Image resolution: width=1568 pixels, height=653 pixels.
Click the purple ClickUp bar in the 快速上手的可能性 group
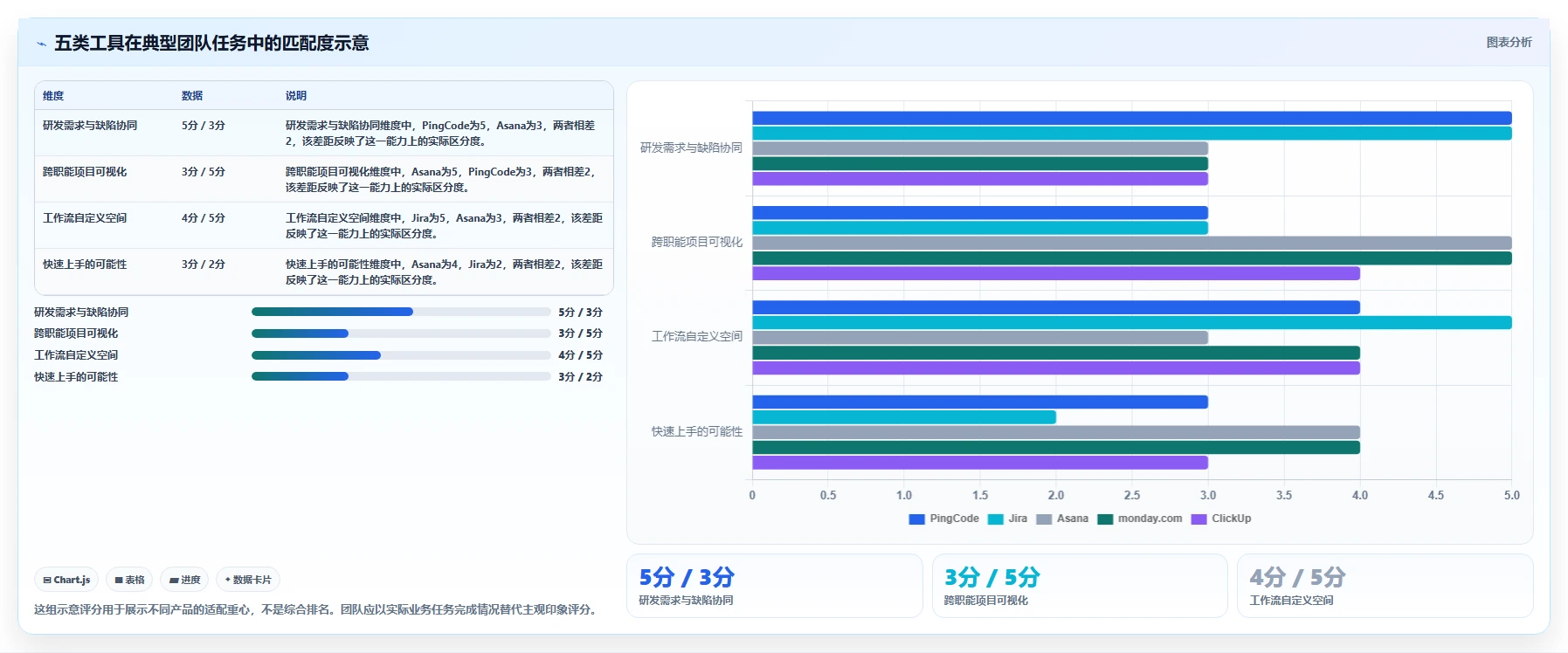(980, 463)
